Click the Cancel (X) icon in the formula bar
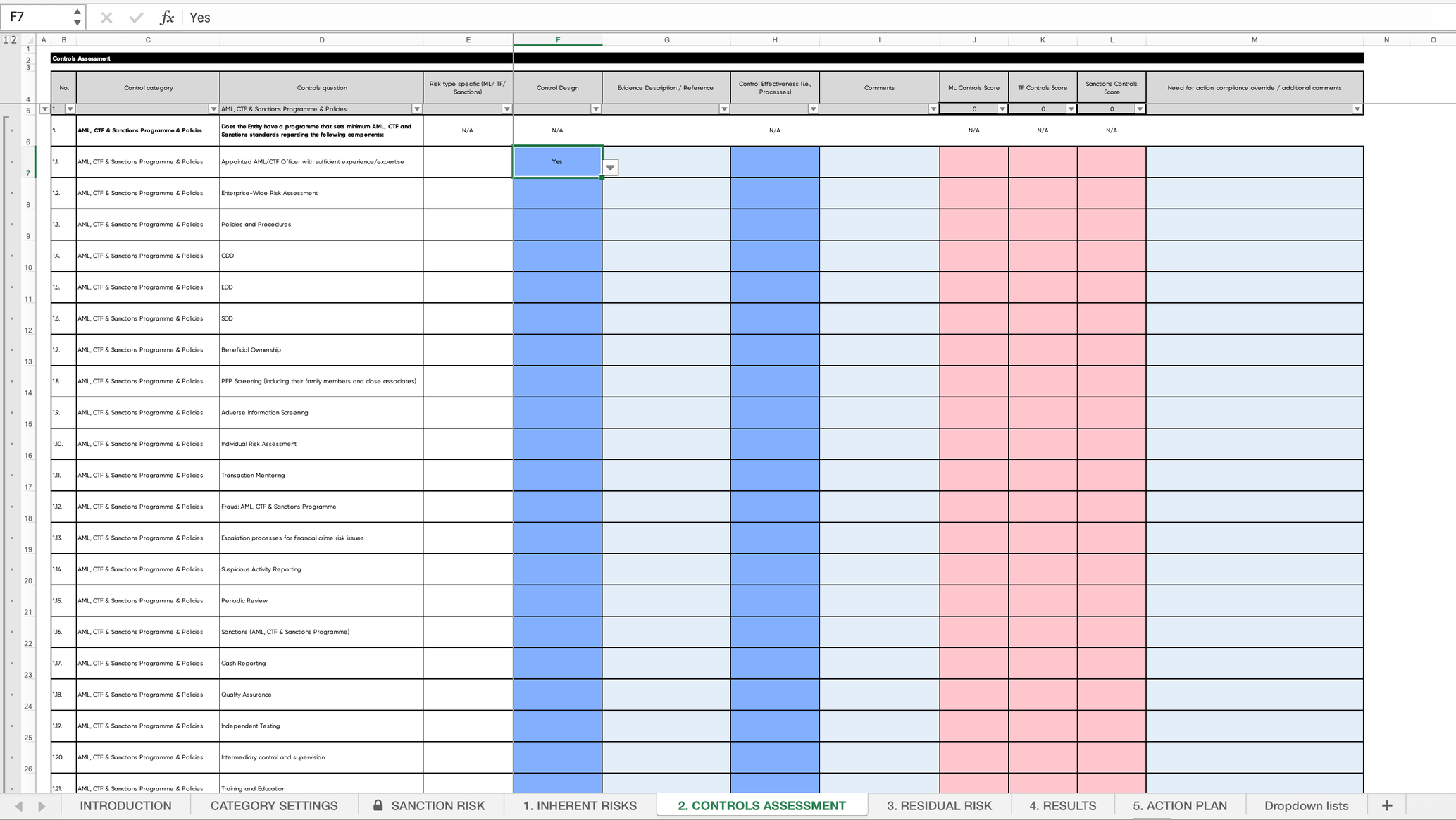1456x820 pixels. (107, 17)
